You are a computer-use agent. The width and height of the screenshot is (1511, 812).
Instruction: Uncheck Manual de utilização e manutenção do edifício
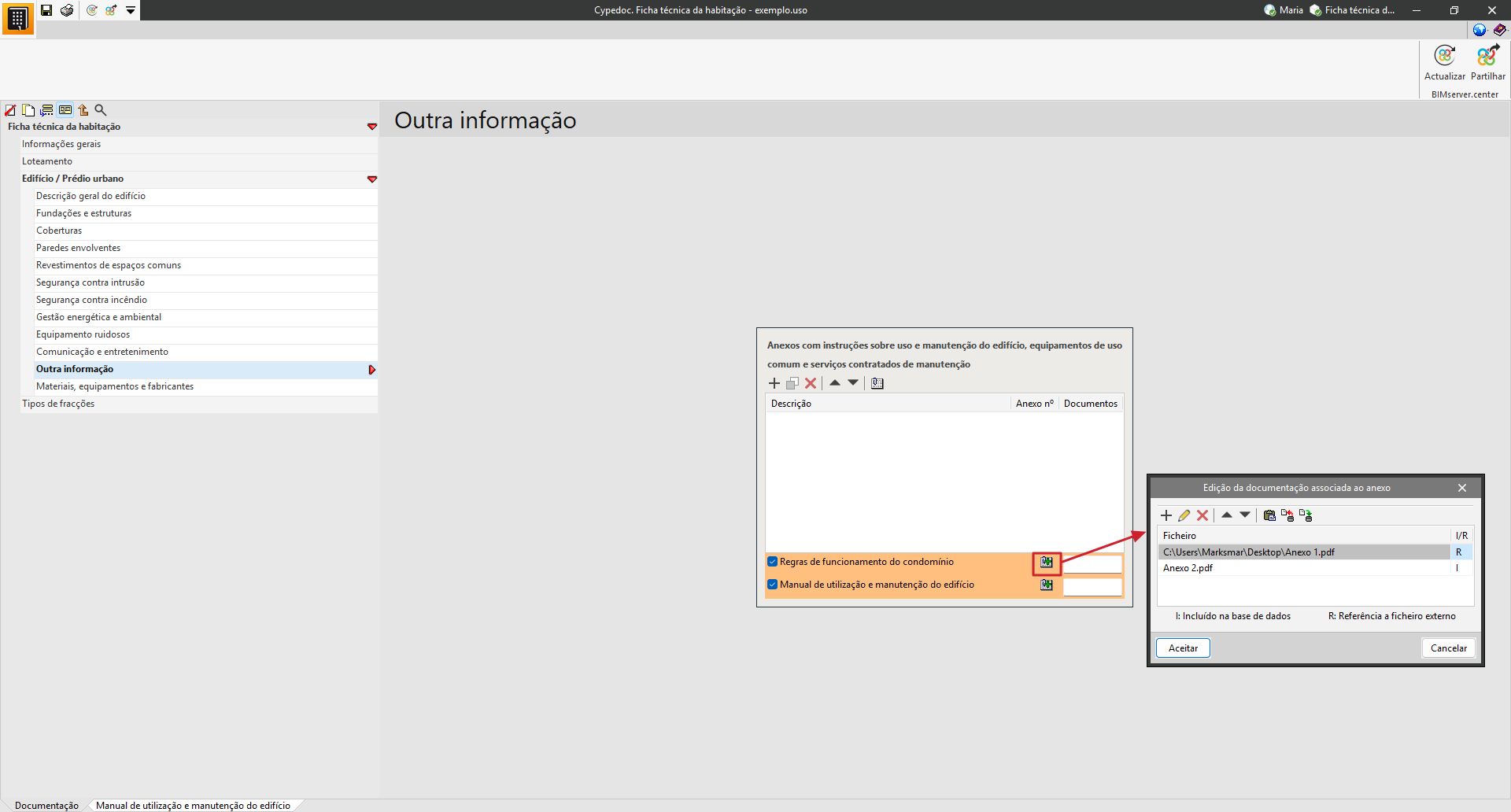point(773,585)
